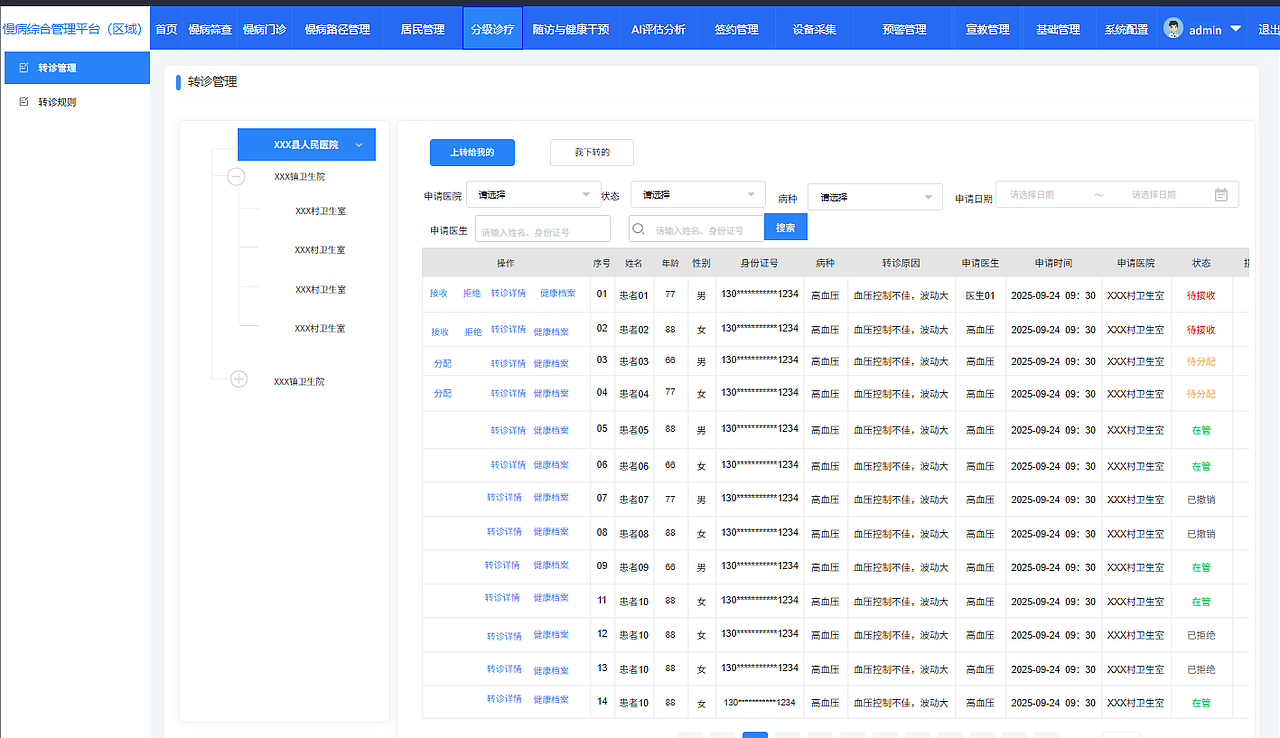Expand the bottom XXX镇卫生院 node
The image size is (1280, 738).
pyautogui.click(x=238, y=379)
